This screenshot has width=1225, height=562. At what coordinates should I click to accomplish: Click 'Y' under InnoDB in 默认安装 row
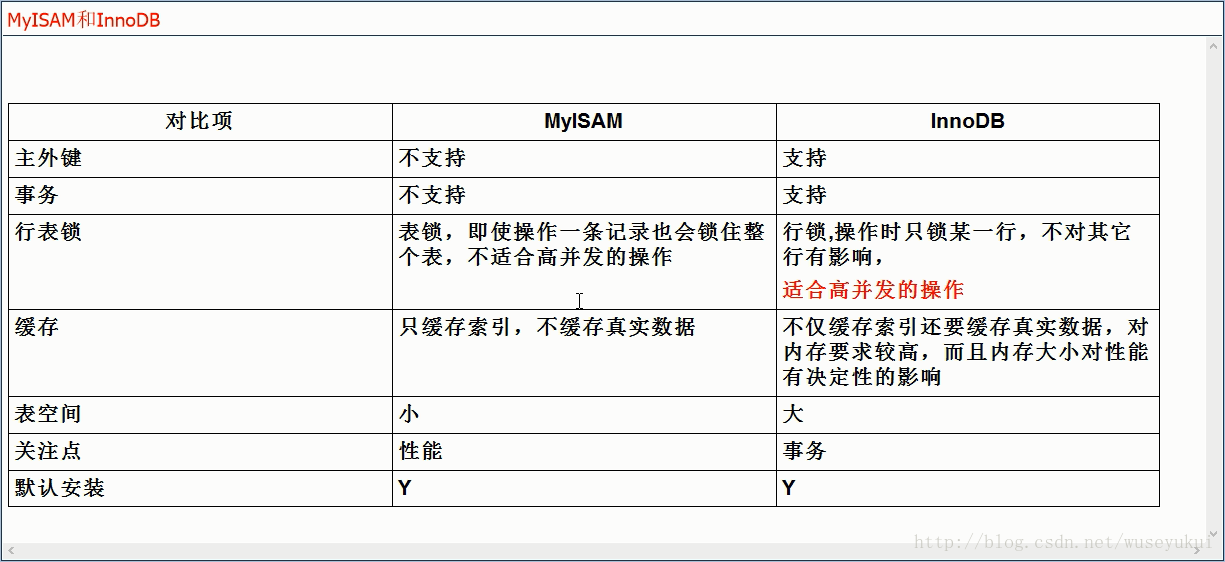coord(789,488)
